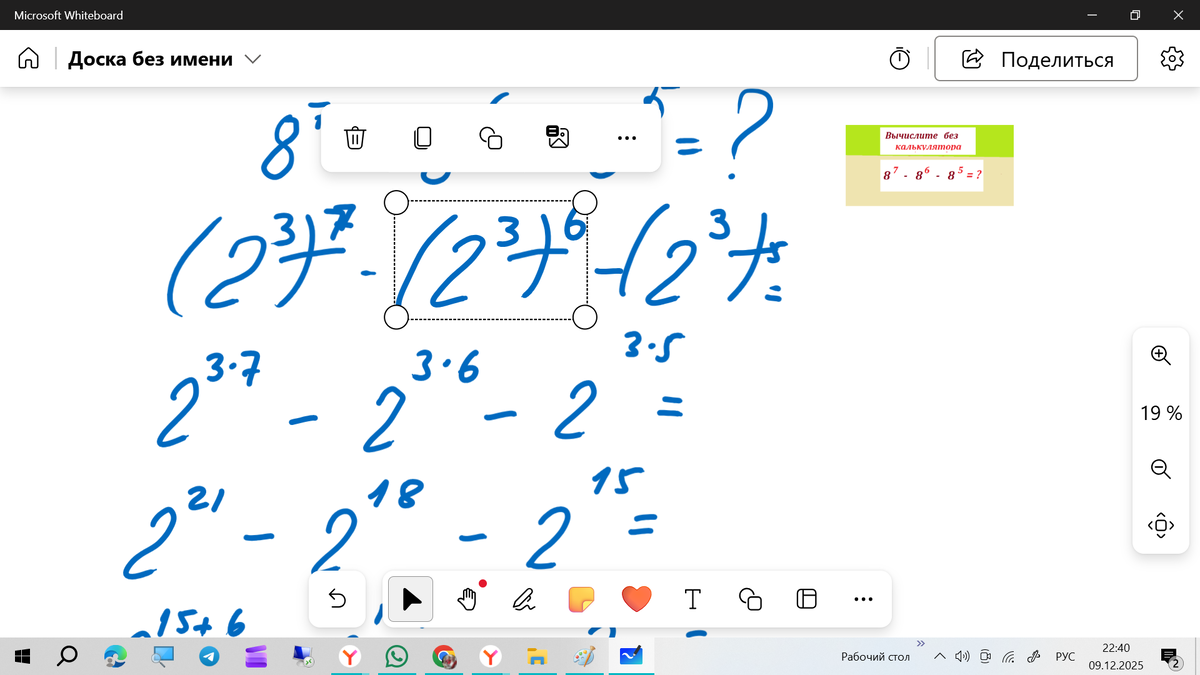Change the РУС input language
The width and height of the screenshot is (1200, 675).
[1065, 657]
